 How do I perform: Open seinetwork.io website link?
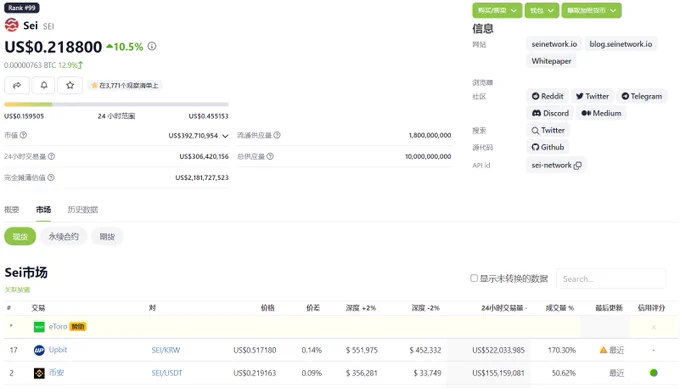pos(554,44)
